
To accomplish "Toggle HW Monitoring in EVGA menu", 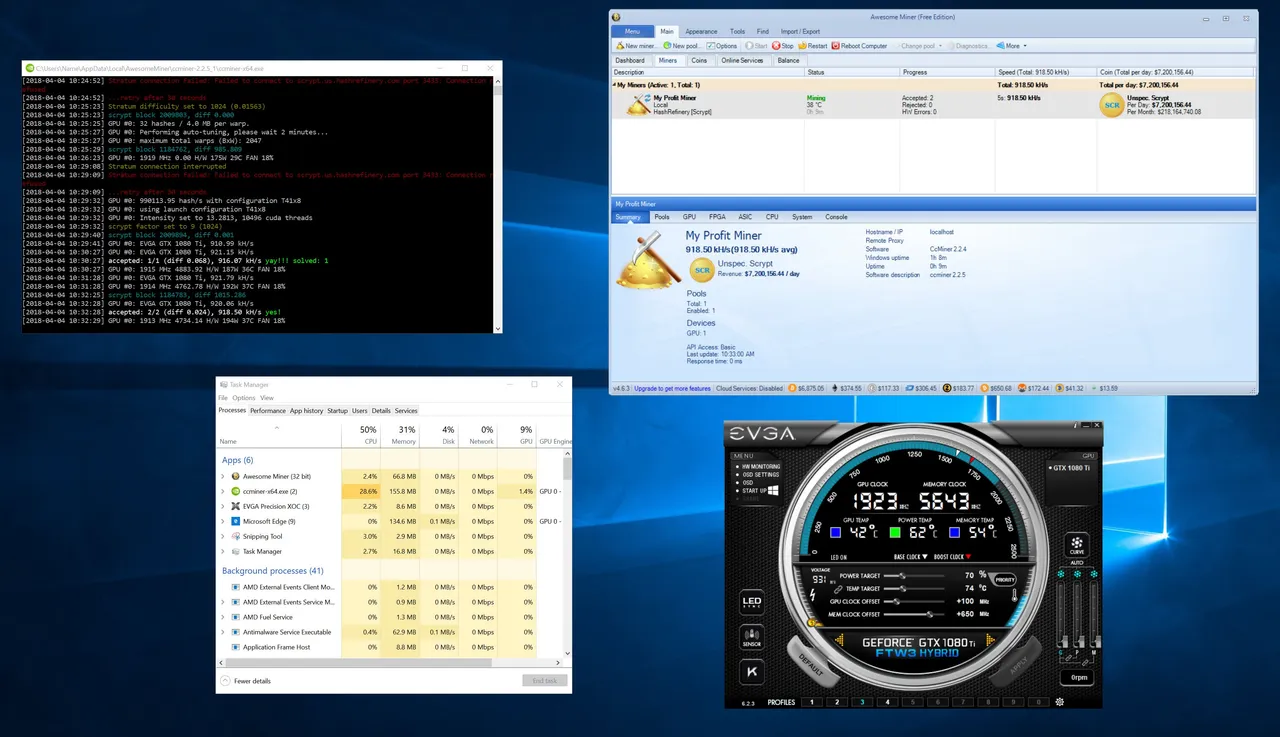I will 761,467.
